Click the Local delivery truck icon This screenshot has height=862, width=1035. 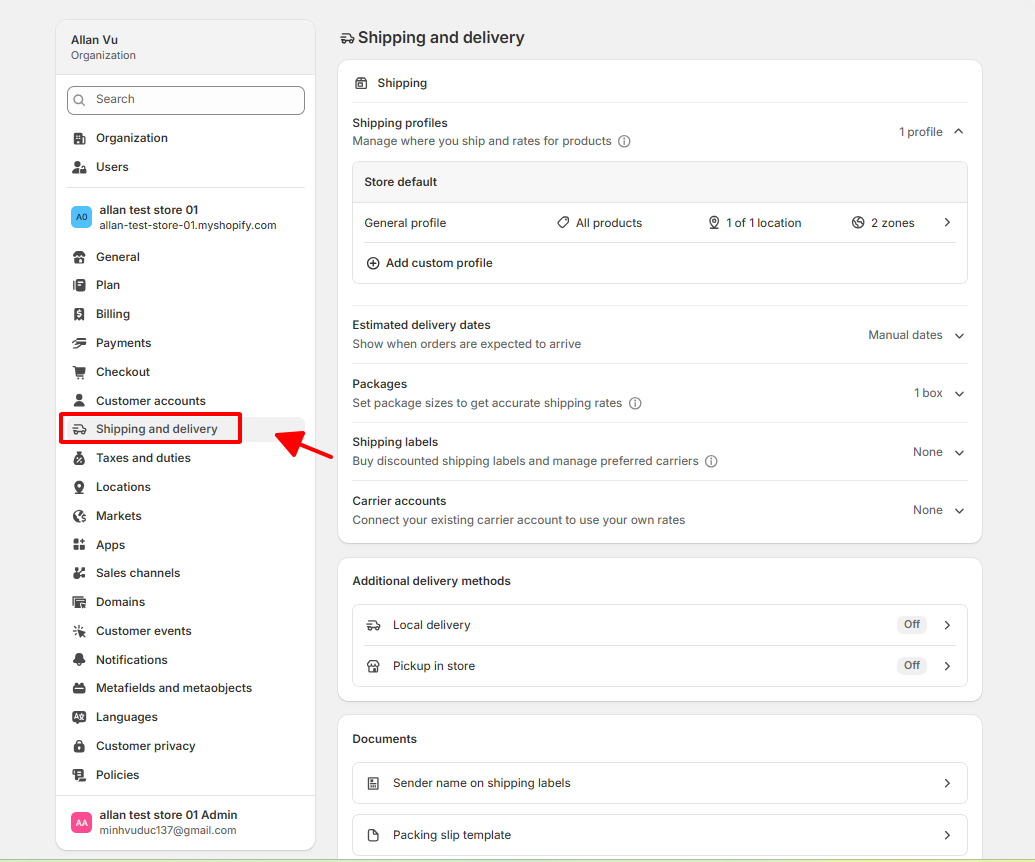point(374,625)
